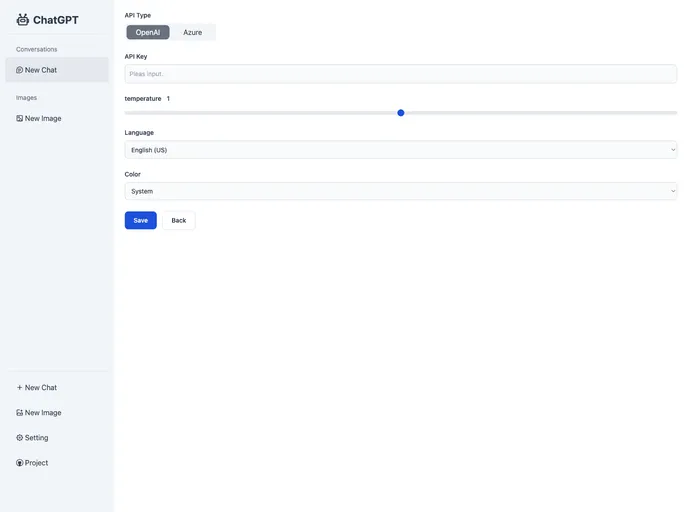688x512 pixels.
Task: Click the gear icon next to Setting
Action: tap(19, 437)
